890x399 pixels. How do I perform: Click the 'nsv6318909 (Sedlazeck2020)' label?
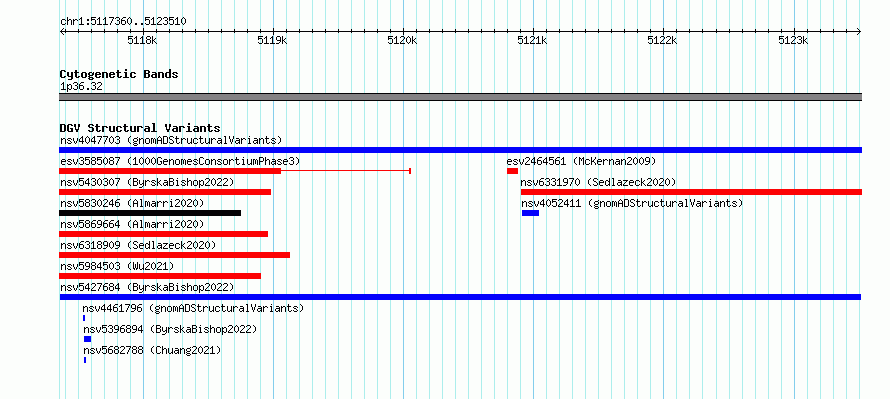pos(138,245)
